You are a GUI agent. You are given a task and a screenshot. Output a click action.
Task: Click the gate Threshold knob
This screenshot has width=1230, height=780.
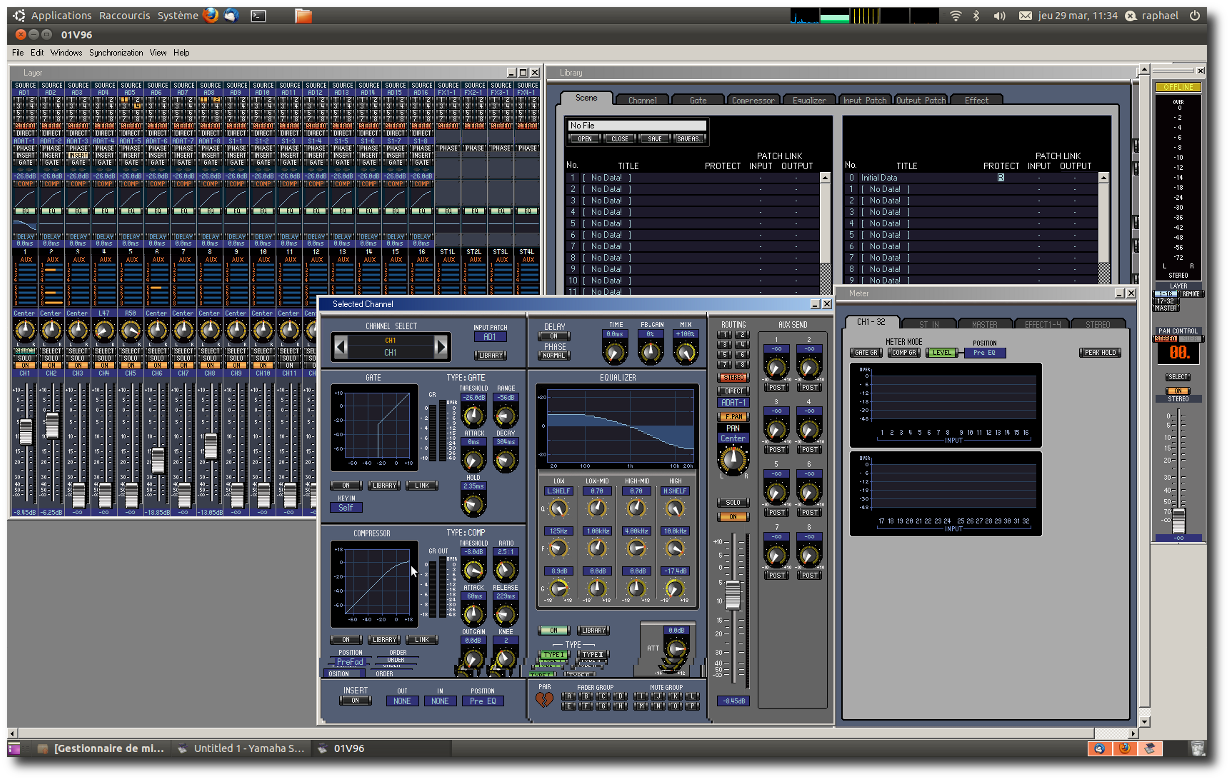tap(473, 417)
